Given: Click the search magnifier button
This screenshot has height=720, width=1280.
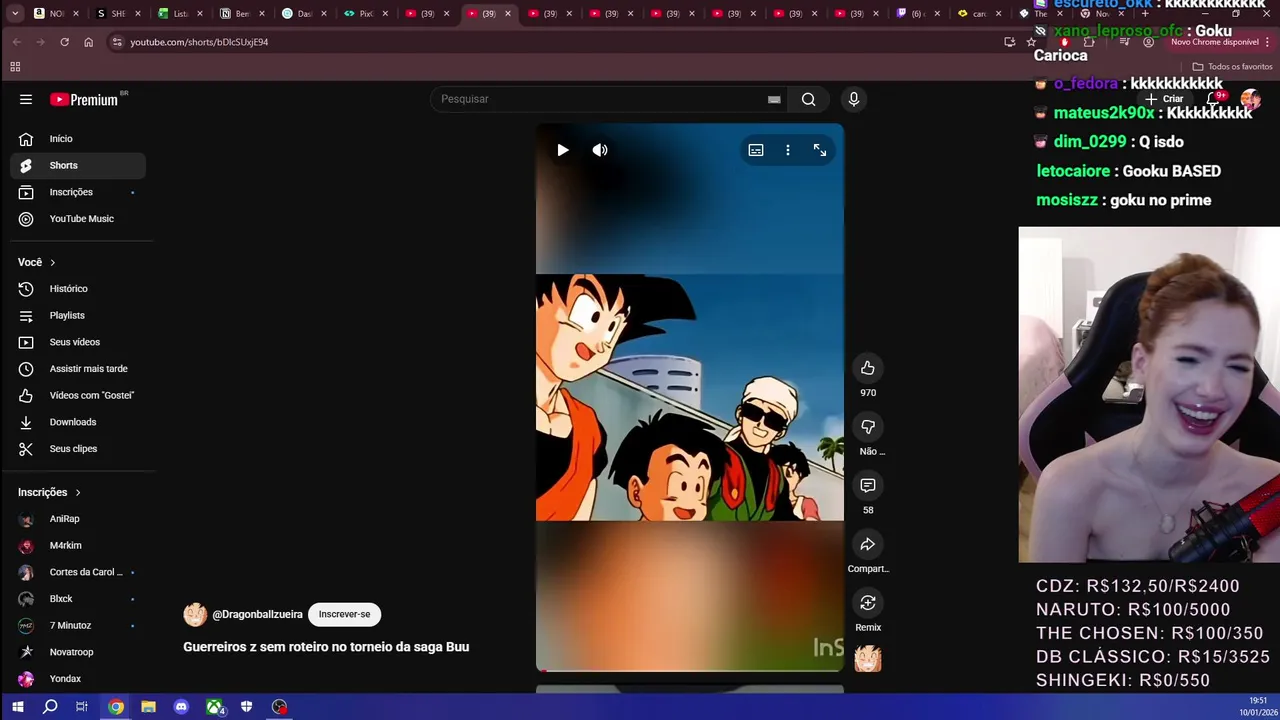Looking at the screenshot, I should pyautogui.click(x=808, y=99).
